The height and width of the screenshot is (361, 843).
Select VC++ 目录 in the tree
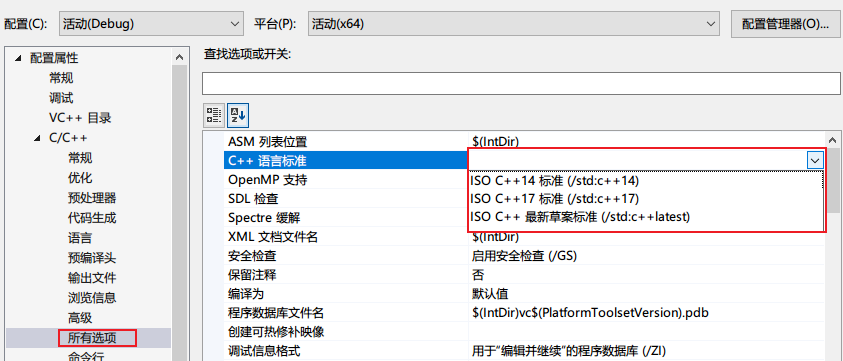(80, 118)
